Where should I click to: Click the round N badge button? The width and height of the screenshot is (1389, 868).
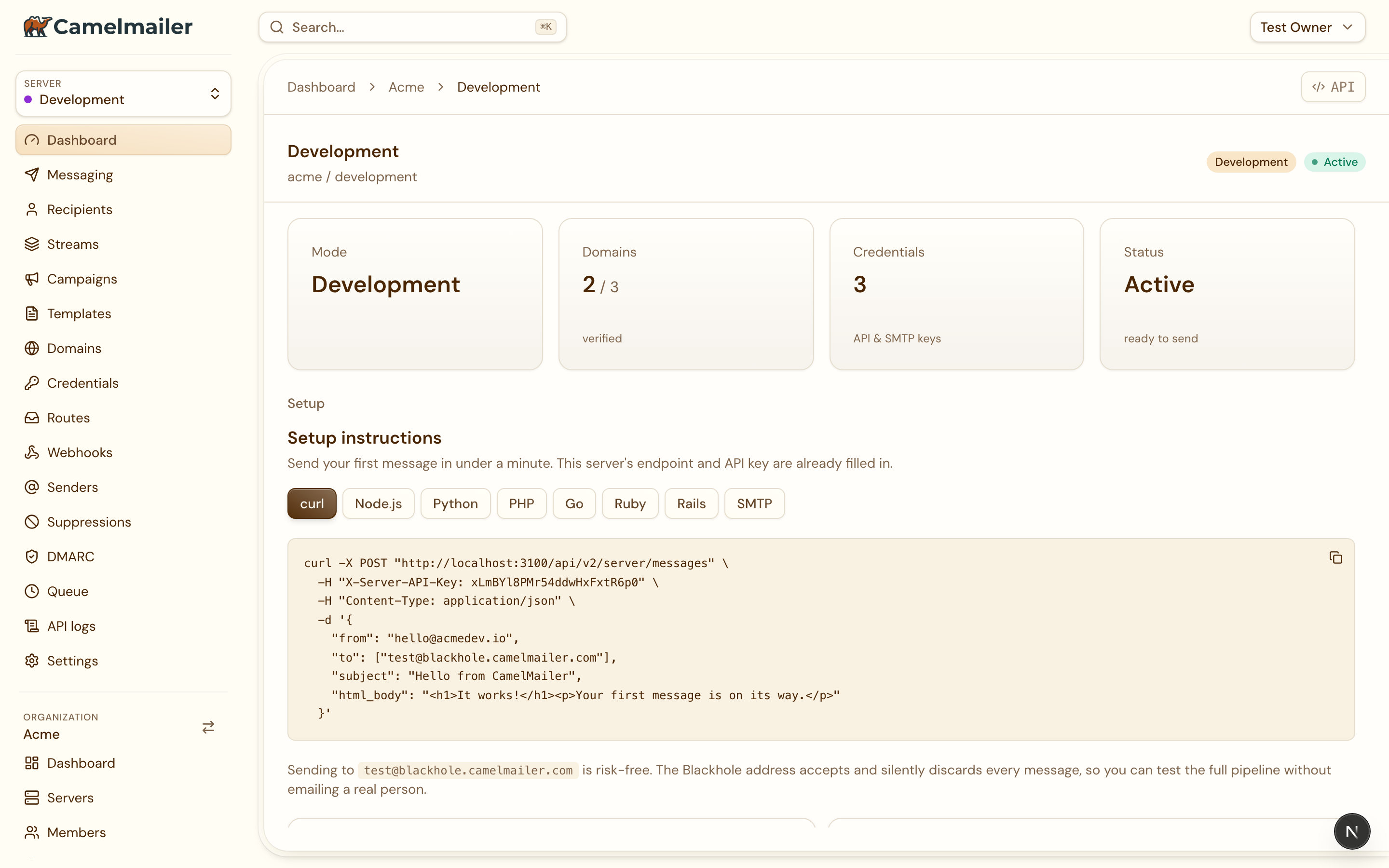pyautogui.click(x=1352, y=831)
